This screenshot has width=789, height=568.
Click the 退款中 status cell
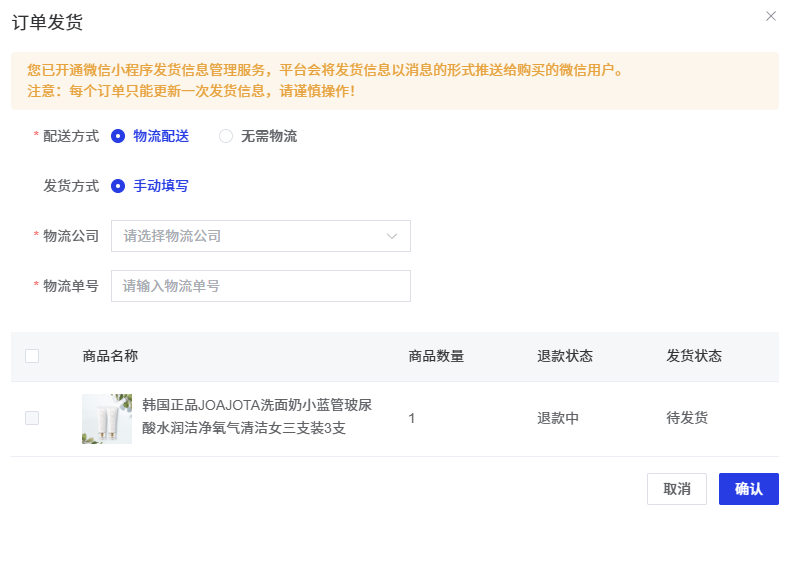tap(558, 418)
